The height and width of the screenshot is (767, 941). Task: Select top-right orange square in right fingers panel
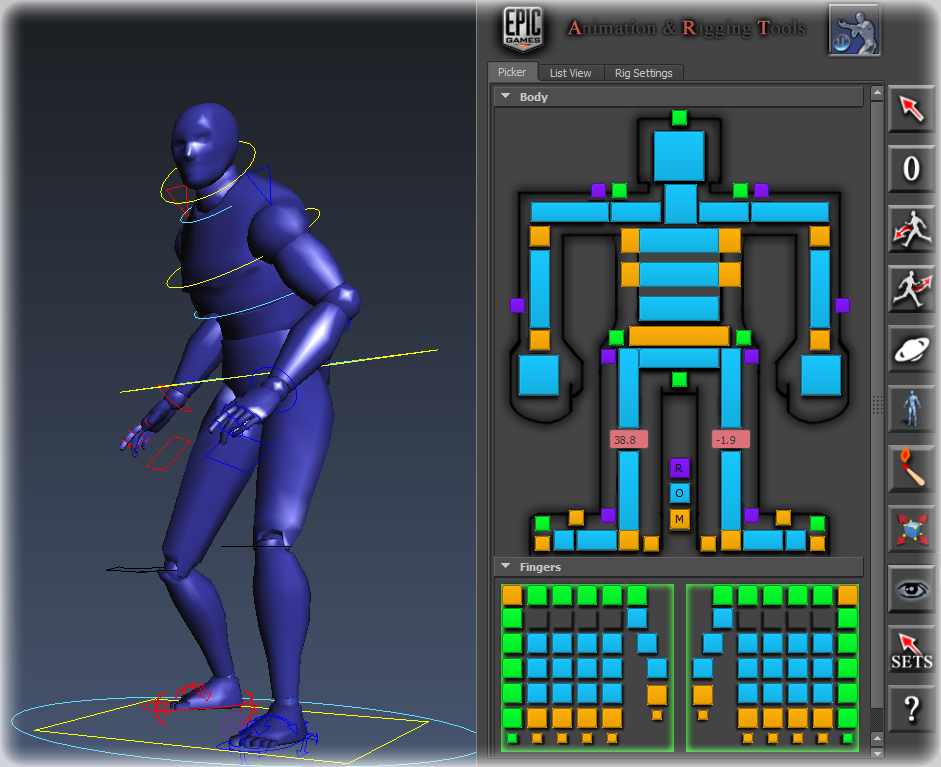click(847, 595)
